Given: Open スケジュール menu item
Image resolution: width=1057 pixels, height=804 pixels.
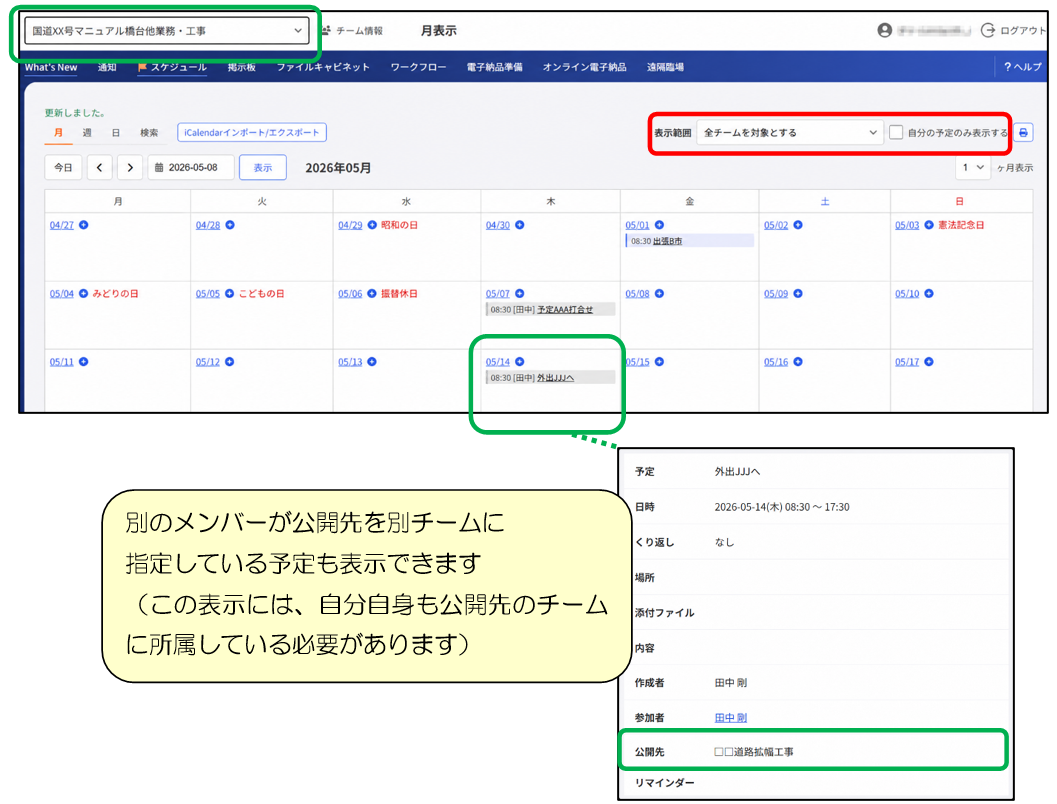Looking at the screenshot, I should (x=173, y=67).
